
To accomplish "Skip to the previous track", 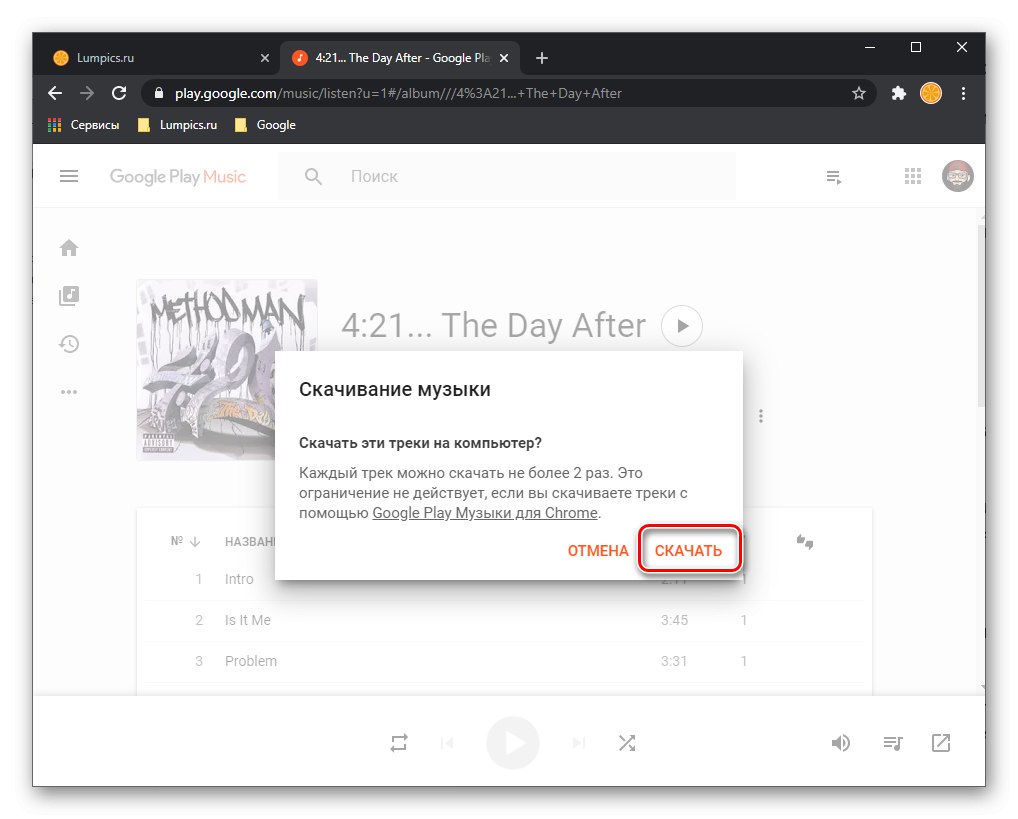I will [x=447, y=742].
